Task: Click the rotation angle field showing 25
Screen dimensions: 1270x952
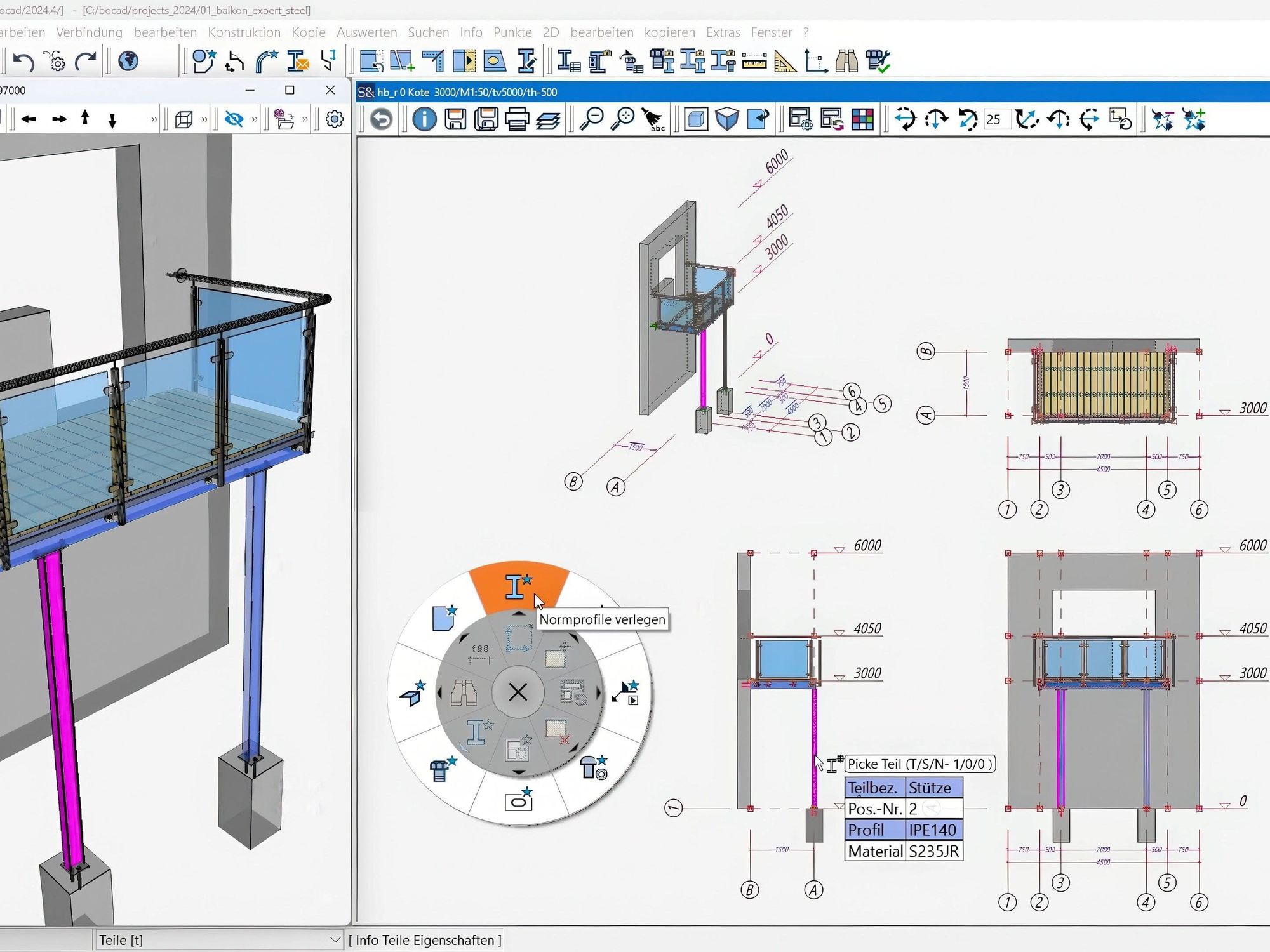Action: coord(996,119)
